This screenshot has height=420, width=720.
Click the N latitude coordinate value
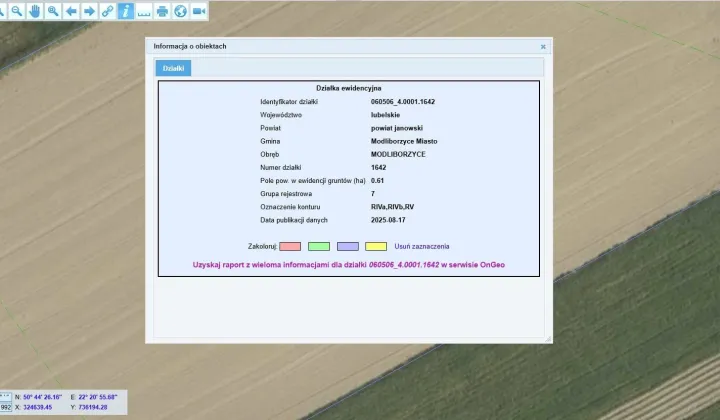[42, 397]
